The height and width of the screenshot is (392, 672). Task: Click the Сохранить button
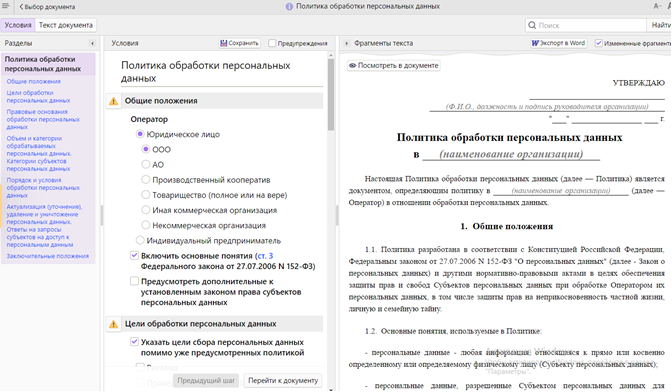click(x=240, y=43)
